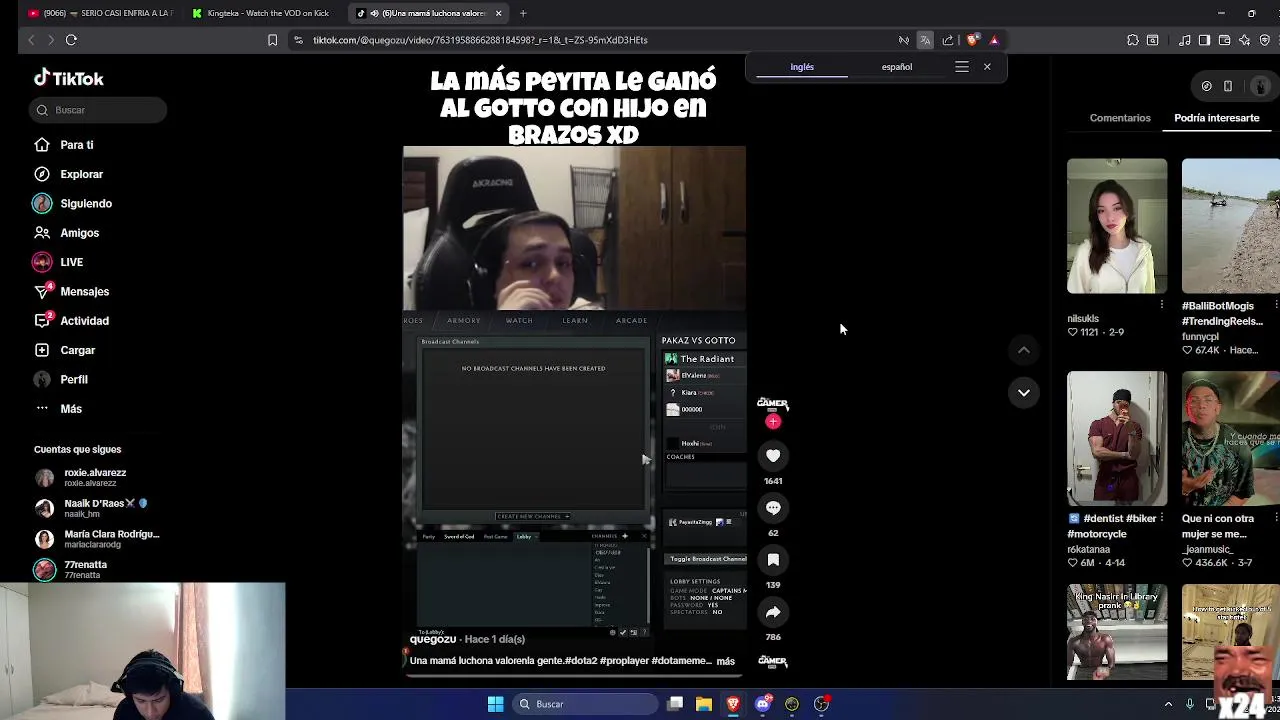The width and height of the screenshot is (1280, 720).
Task: Share video with arrow icon
Action: (x=773, y=612)
